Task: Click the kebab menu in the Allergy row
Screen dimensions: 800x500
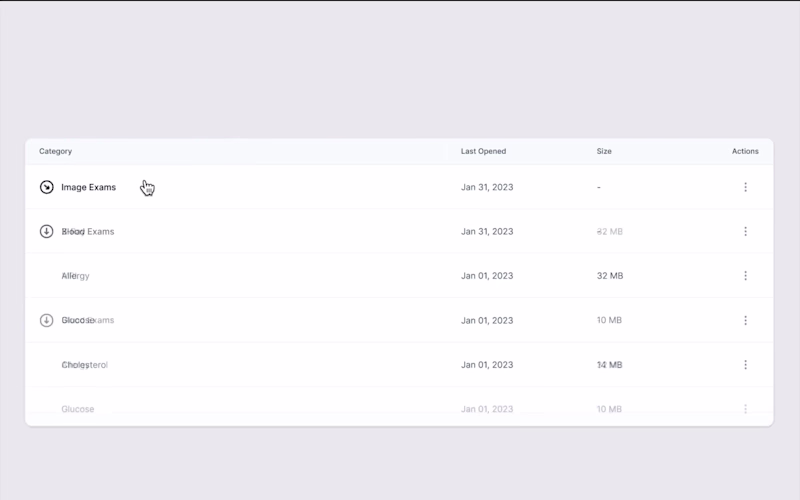Action: [x=745, y=275]
